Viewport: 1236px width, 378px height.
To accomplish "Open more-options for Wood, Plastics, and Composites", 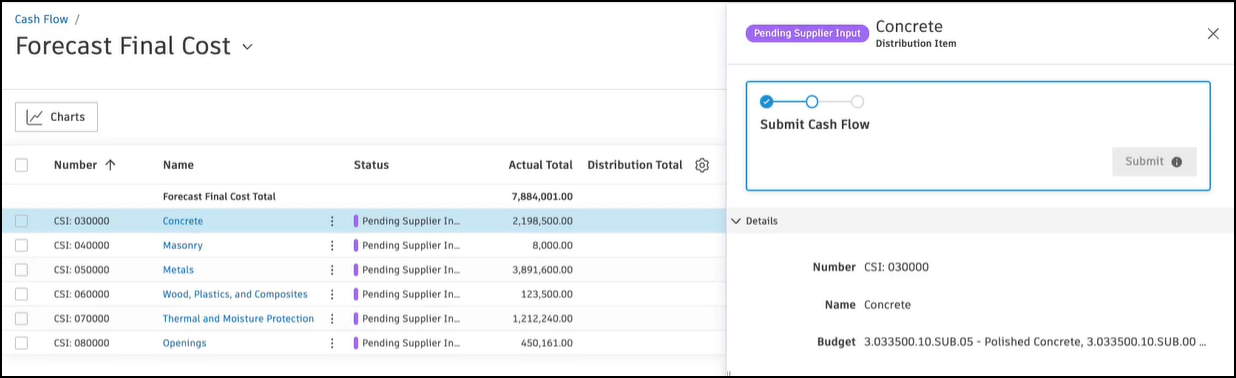I will 332,294.
